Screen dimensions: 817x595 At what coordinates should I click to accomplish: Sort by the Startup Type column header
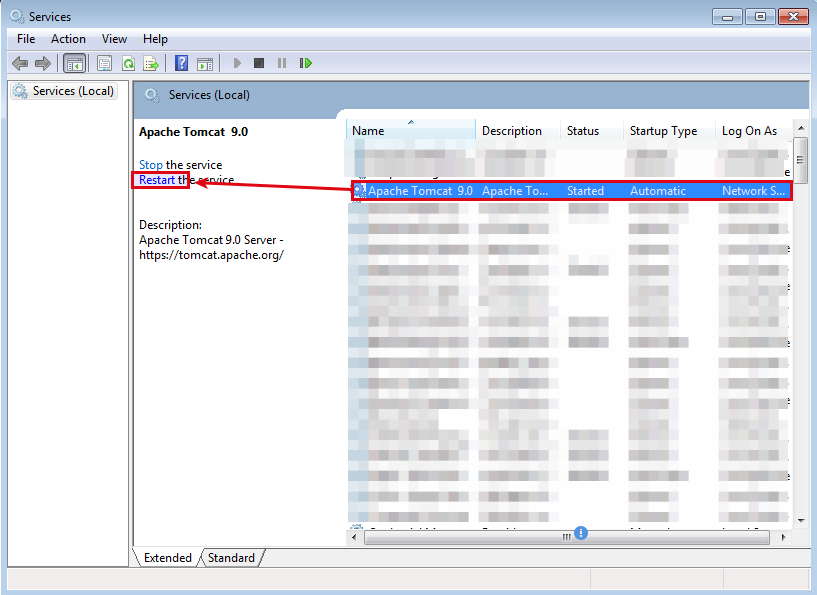(x=670, y=131)
